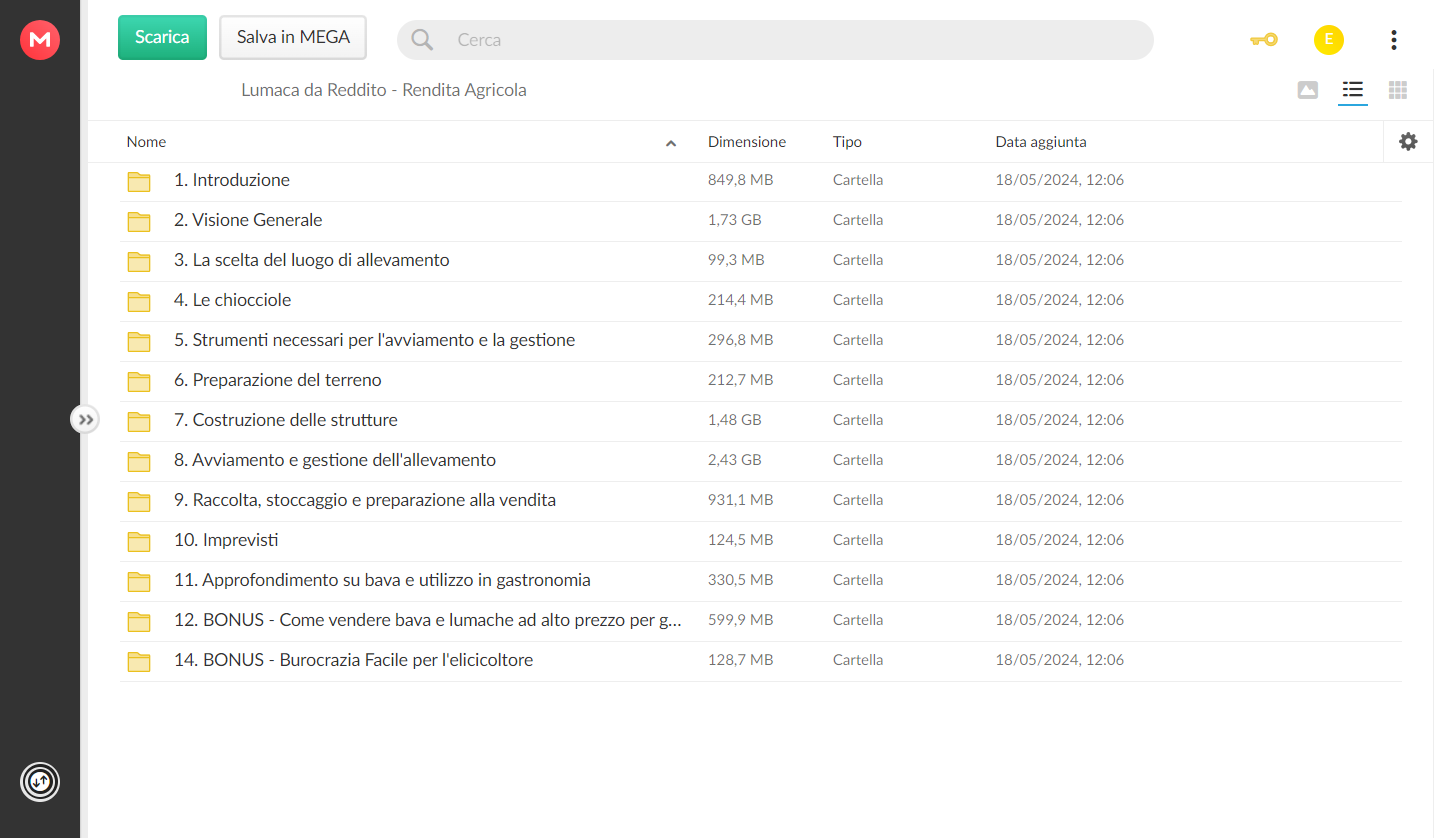
Task: Sort by Dimensione column
Action: (x=746, y=142)
